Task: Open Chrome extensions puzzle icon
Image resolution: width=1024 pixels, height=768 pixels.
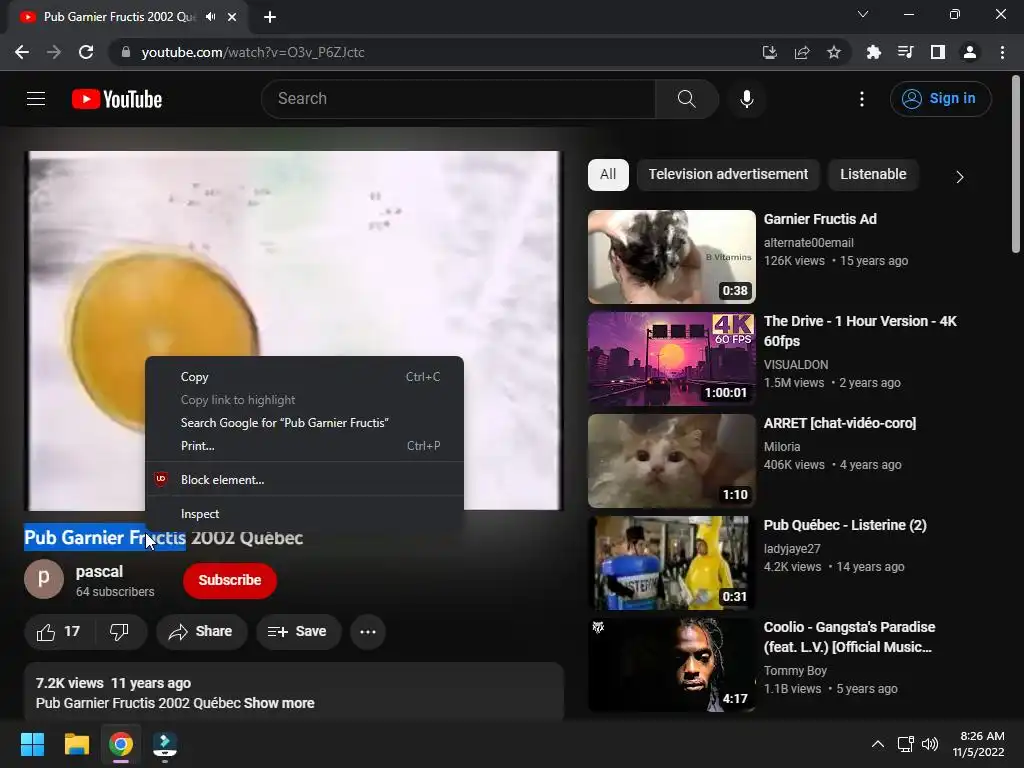Action: point(873,52)
